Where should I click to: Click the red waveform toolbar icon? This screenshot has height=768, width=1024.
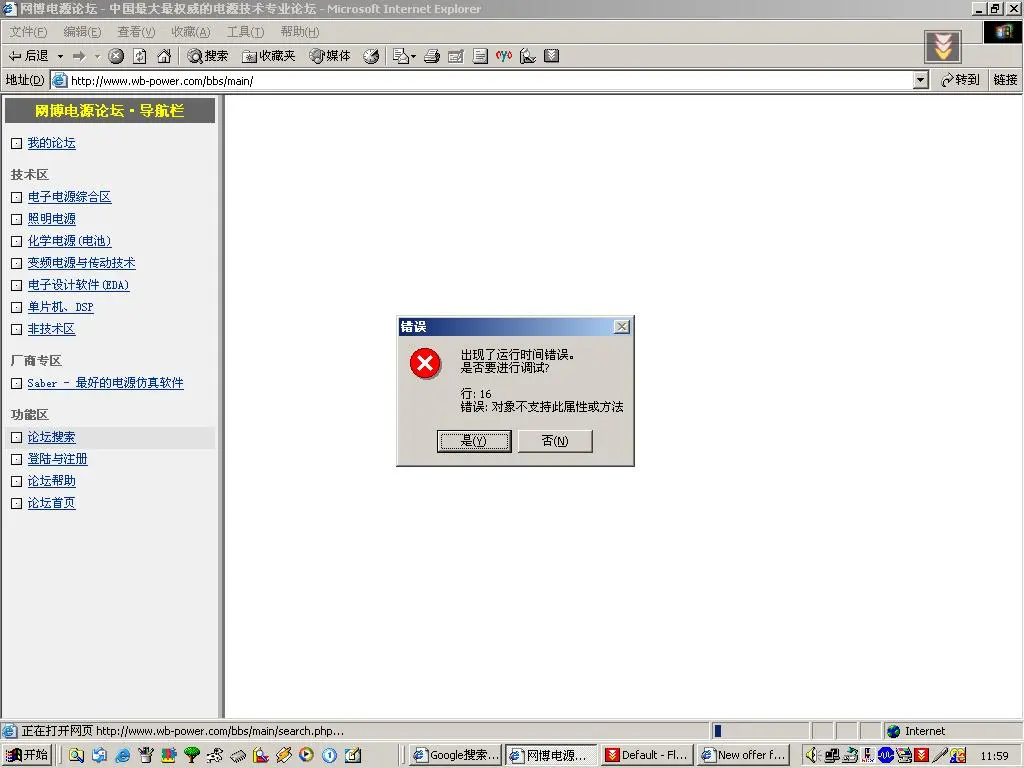pos(504,56)
